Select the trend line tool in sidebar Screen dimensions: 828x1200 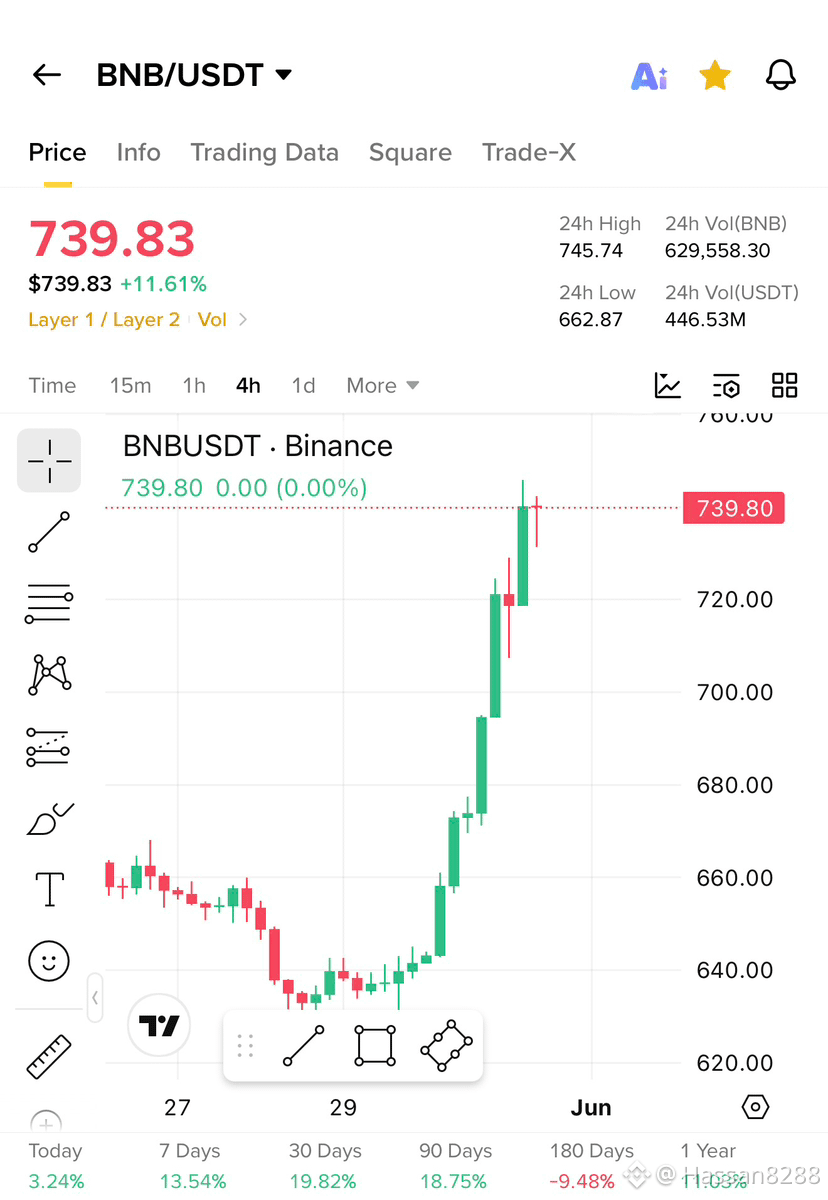pyautogui.click(x=49, y=532)
